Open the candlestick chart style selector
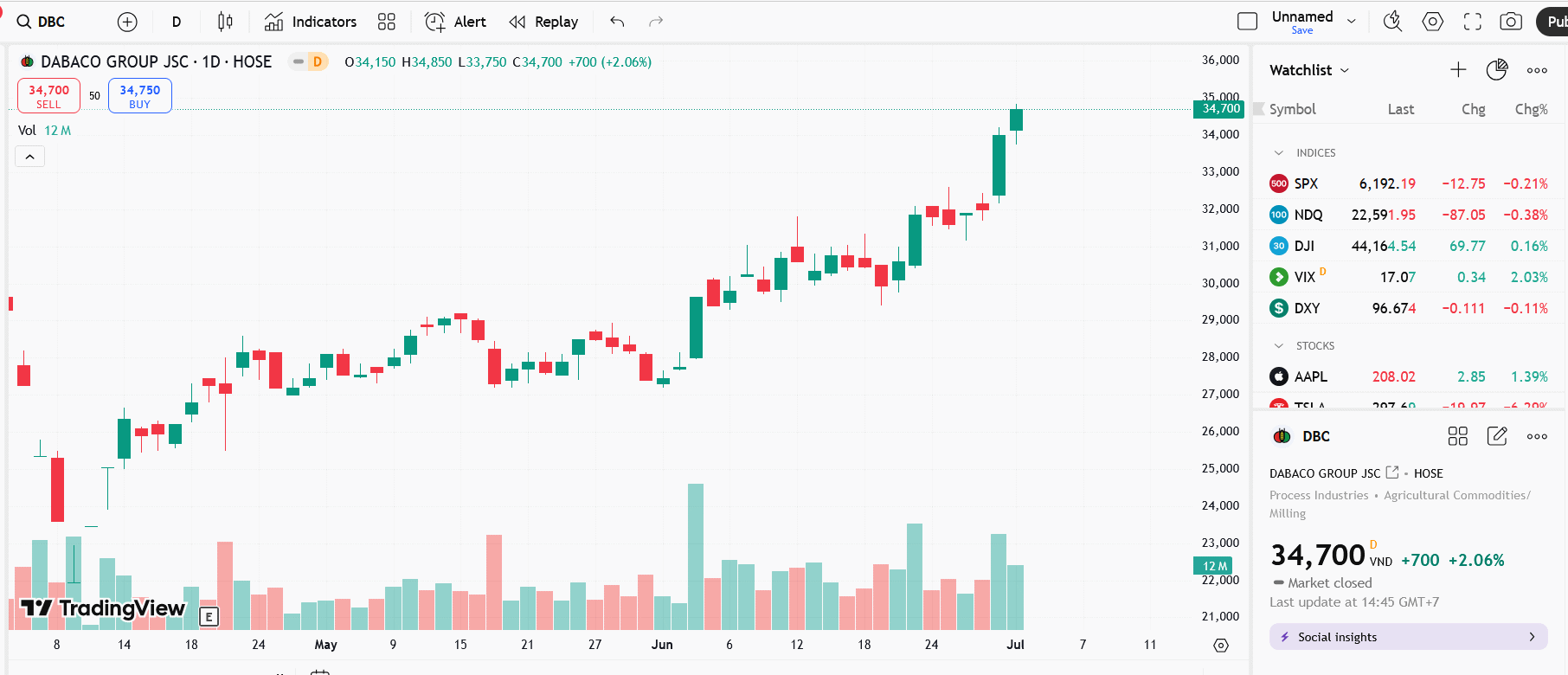 pyautogui.click(x=225, y=22)
